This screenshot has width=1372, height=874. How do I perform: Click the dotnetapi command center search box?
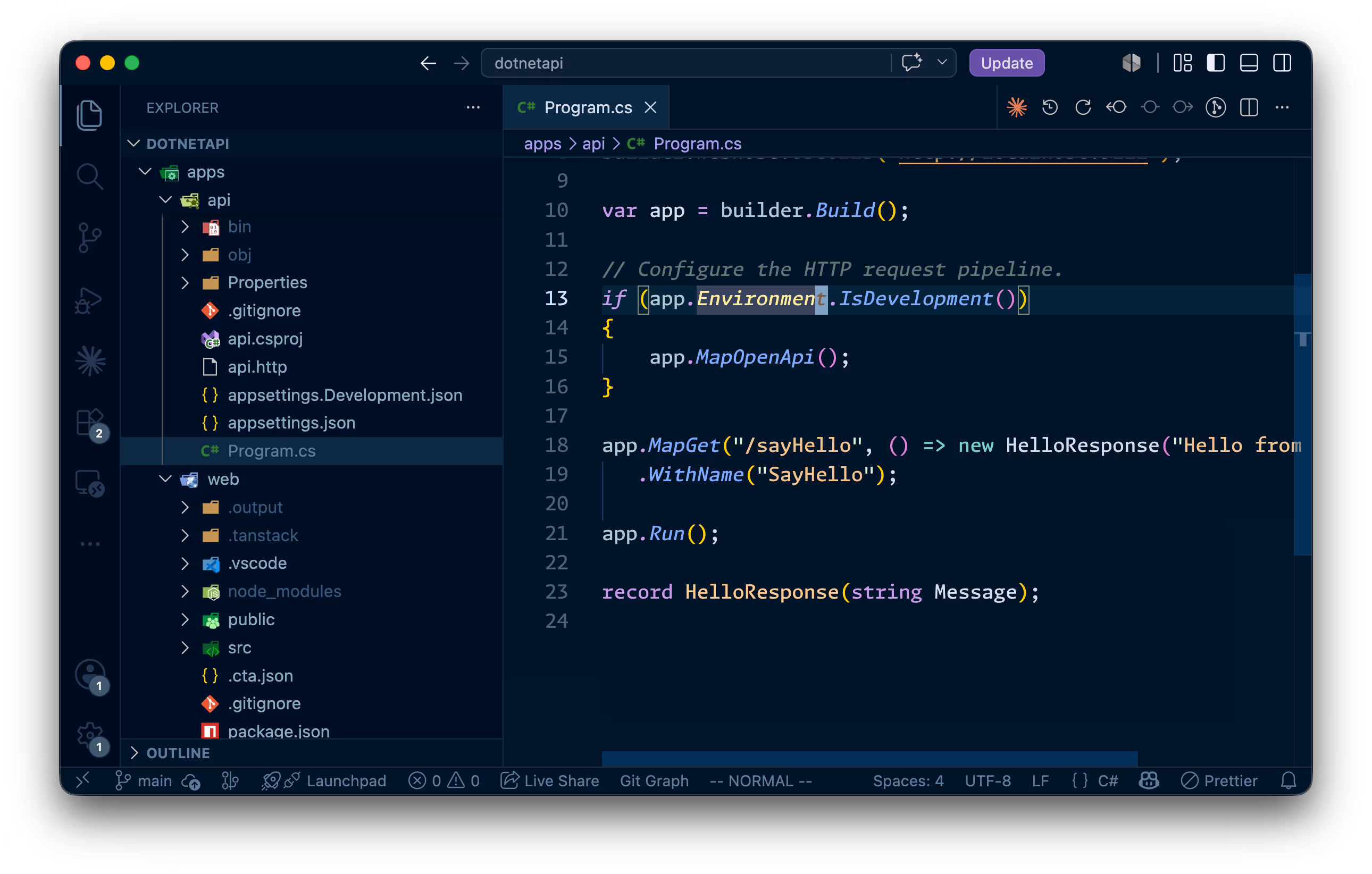pos(686,63)
